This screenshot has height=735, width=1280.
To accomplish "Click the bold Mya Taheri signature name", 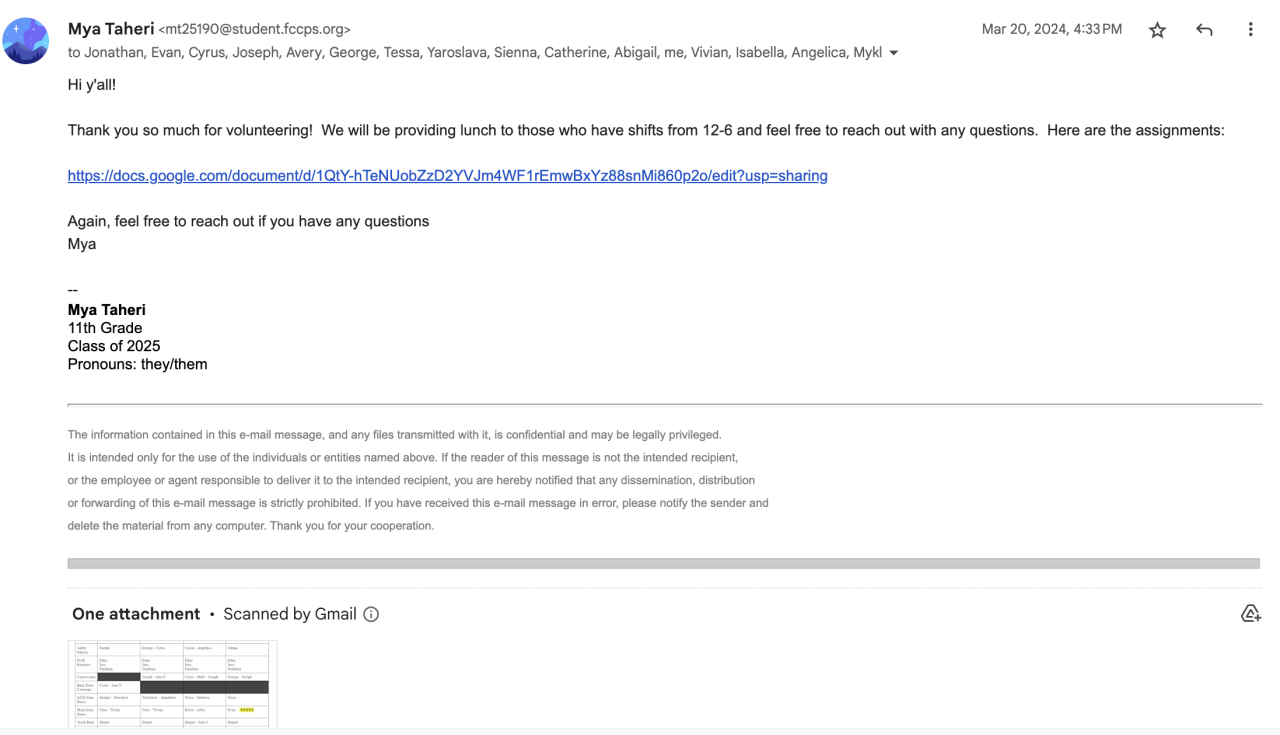I will coord(106,310).
